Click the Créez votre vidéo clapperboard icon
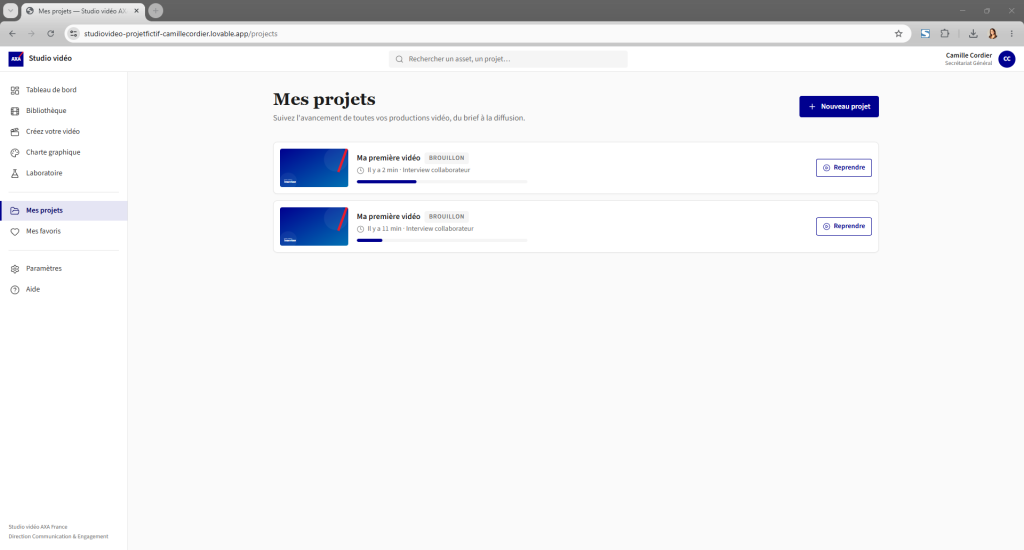Image resolution: width=1024 pixels, height=550 pixels. click(x=15, y=132)
